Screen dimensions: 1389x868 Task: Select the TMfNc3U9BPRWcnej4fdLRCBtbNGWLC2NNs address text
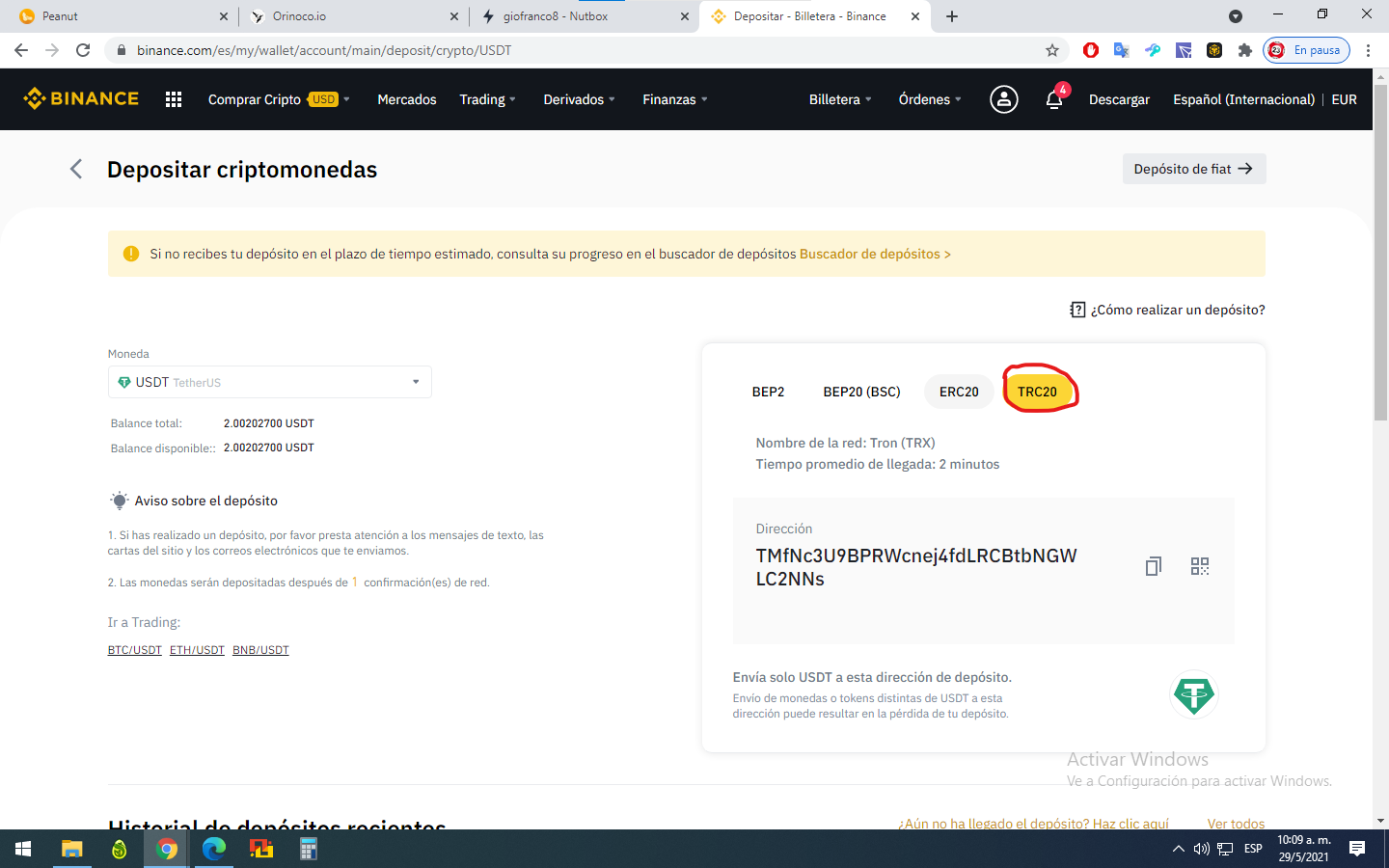(x=916, y=567)
